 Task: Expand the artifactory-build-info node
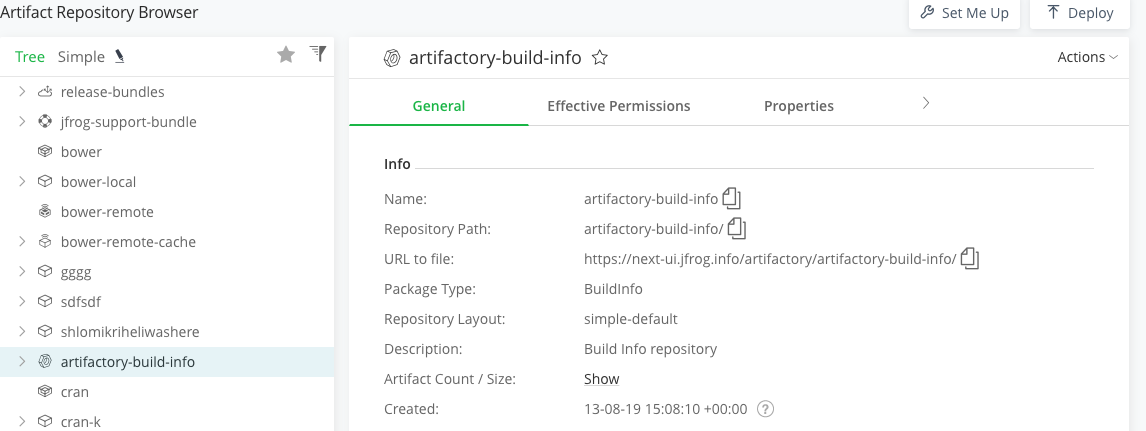coord(22,361)
